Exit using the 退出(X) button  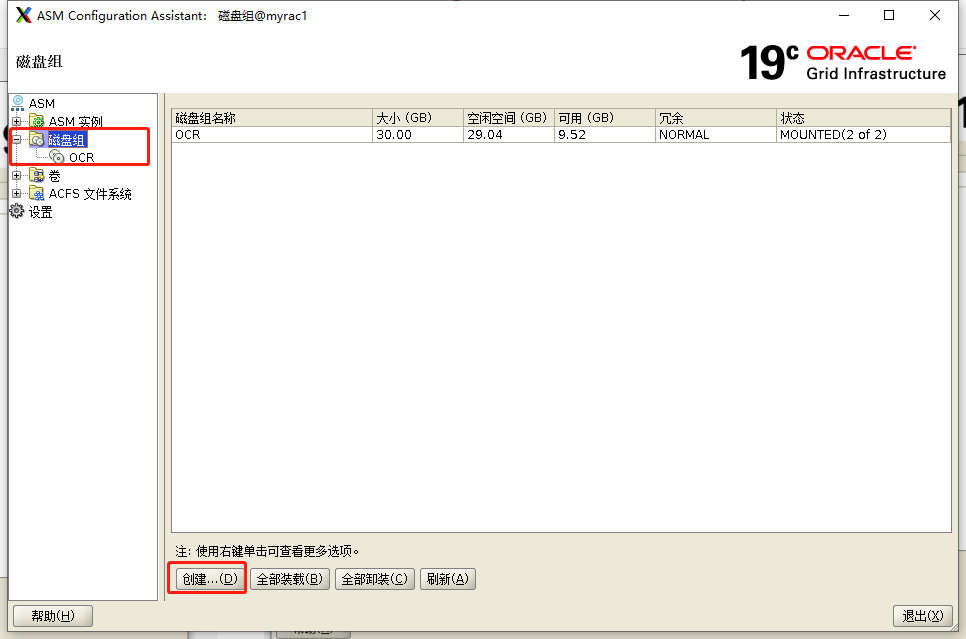(x=922, y=616)
